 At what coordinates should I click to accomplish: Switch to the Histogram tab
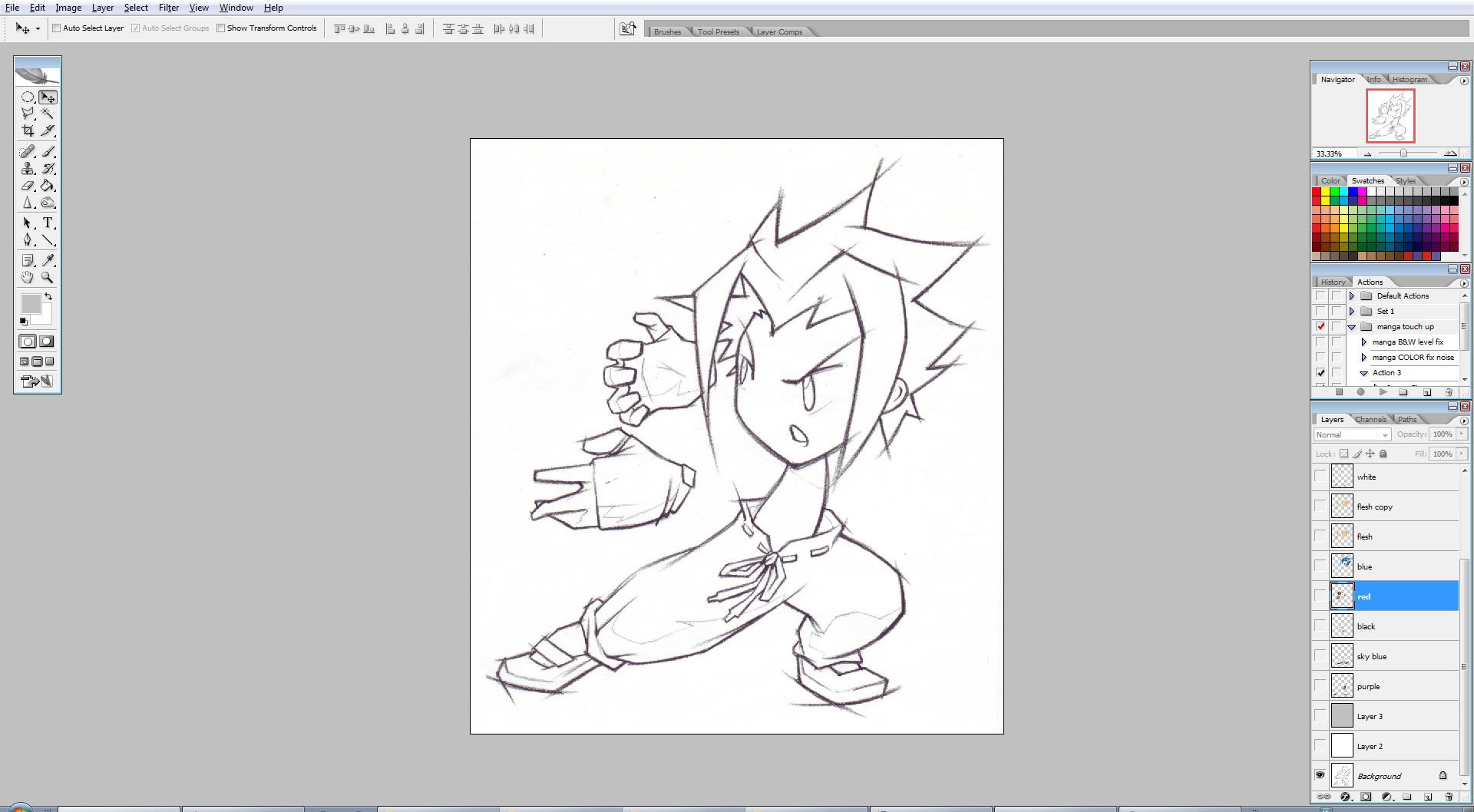tap(1410, 79)
